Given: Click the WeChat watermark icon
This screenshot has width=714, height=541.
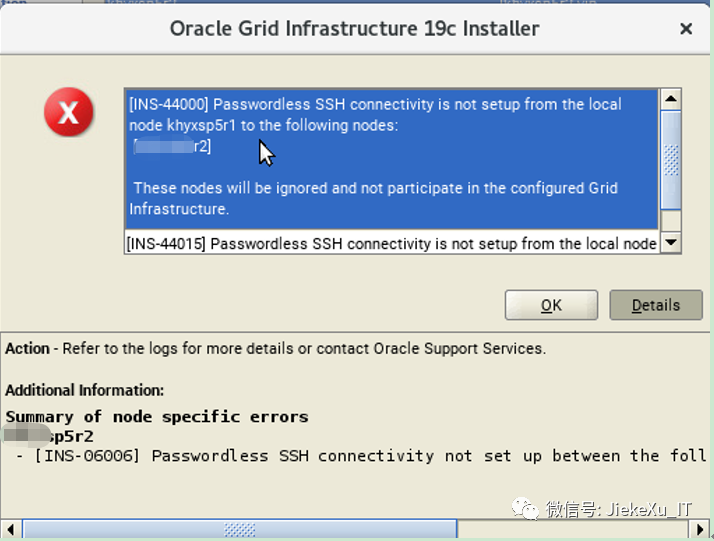Looking at the screenshot, I should click(526, 509).
